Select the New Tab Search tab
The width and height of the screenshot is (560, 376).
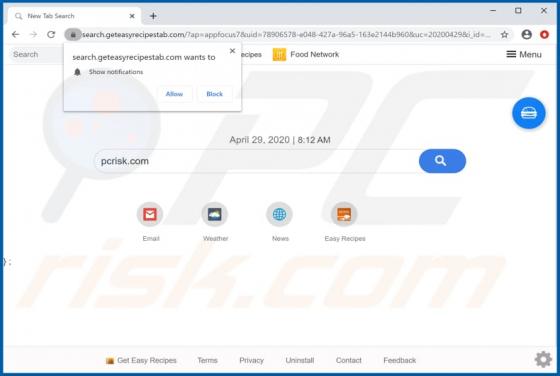[x=73, y=16]
